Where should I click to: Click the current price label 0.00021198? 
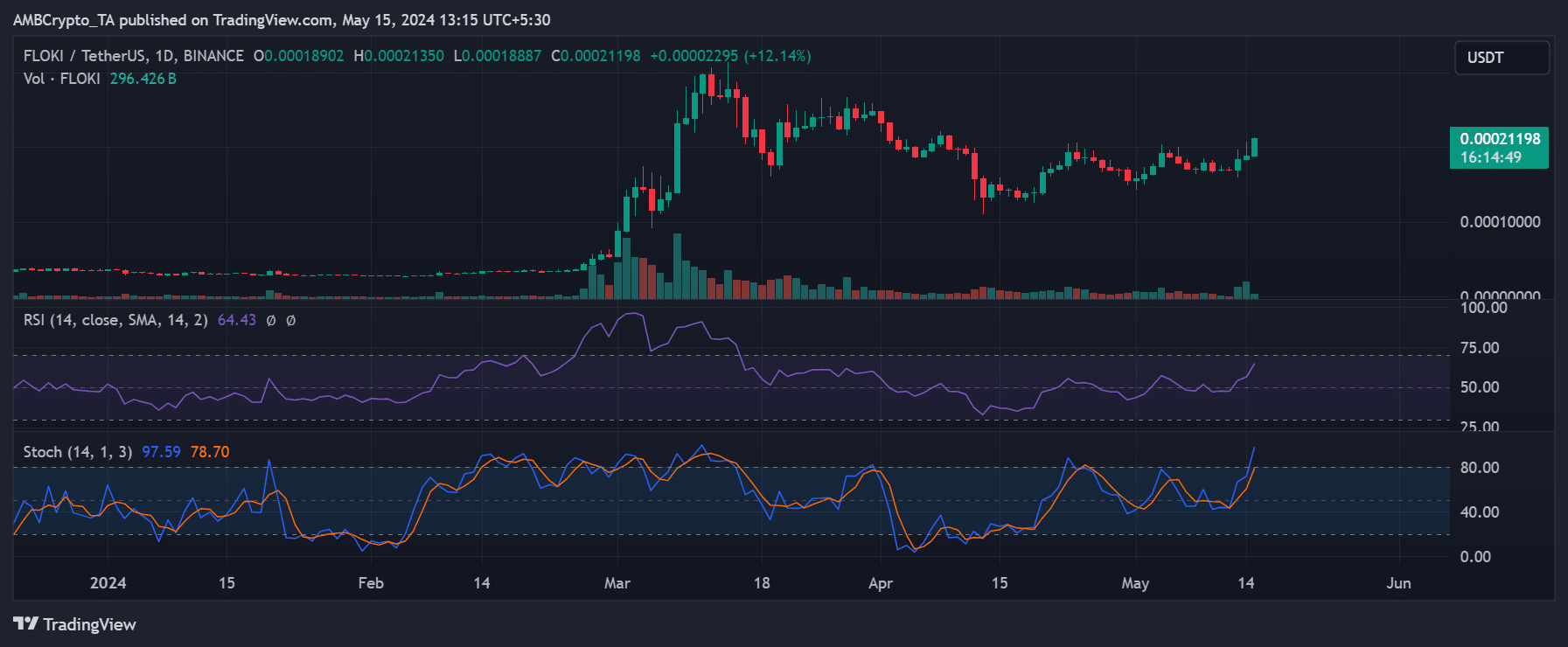click(x=1500, y=139)
